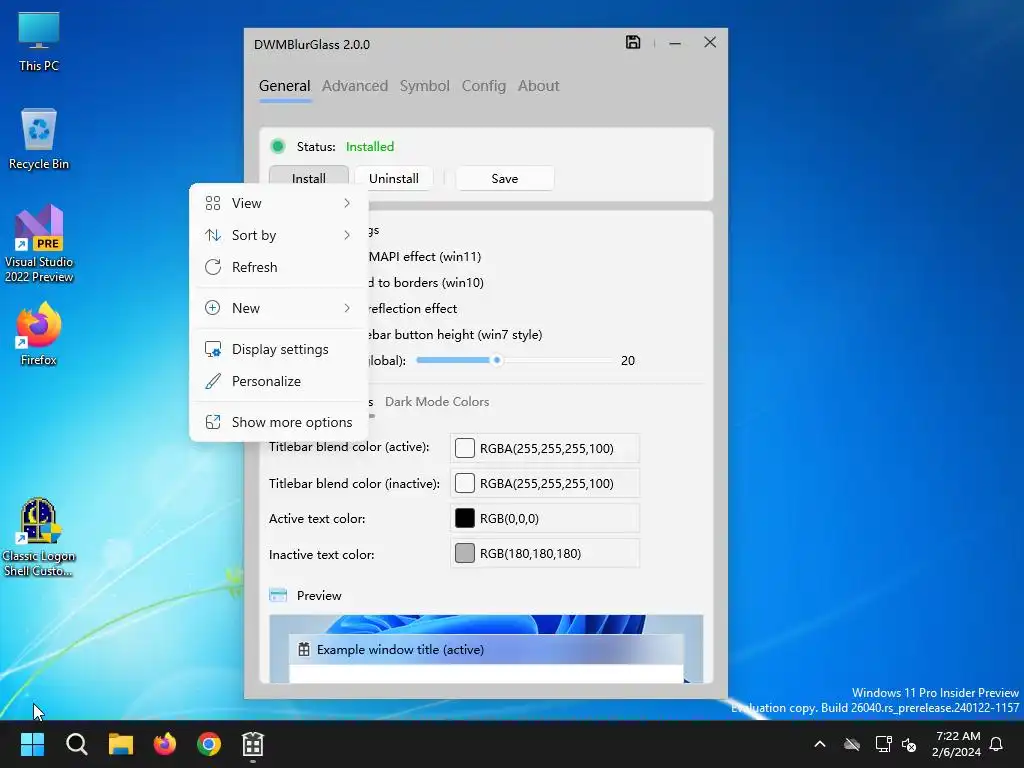This screenshot has height=768, width=1024.
Task: Click the gray Inactive text color swatch
Action: 464,553
